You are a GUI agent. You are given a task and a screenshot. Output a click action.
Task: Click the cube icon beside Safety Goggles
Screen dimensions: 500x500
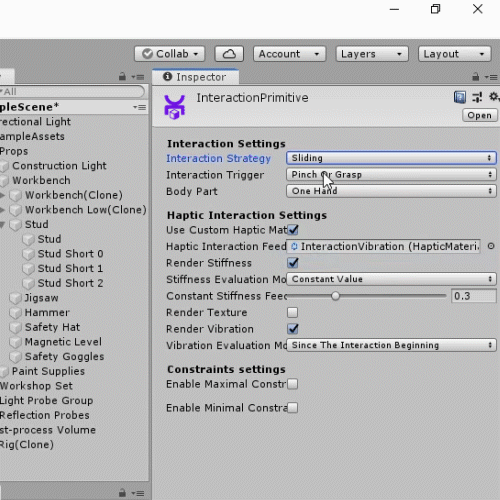coord(15,357)
